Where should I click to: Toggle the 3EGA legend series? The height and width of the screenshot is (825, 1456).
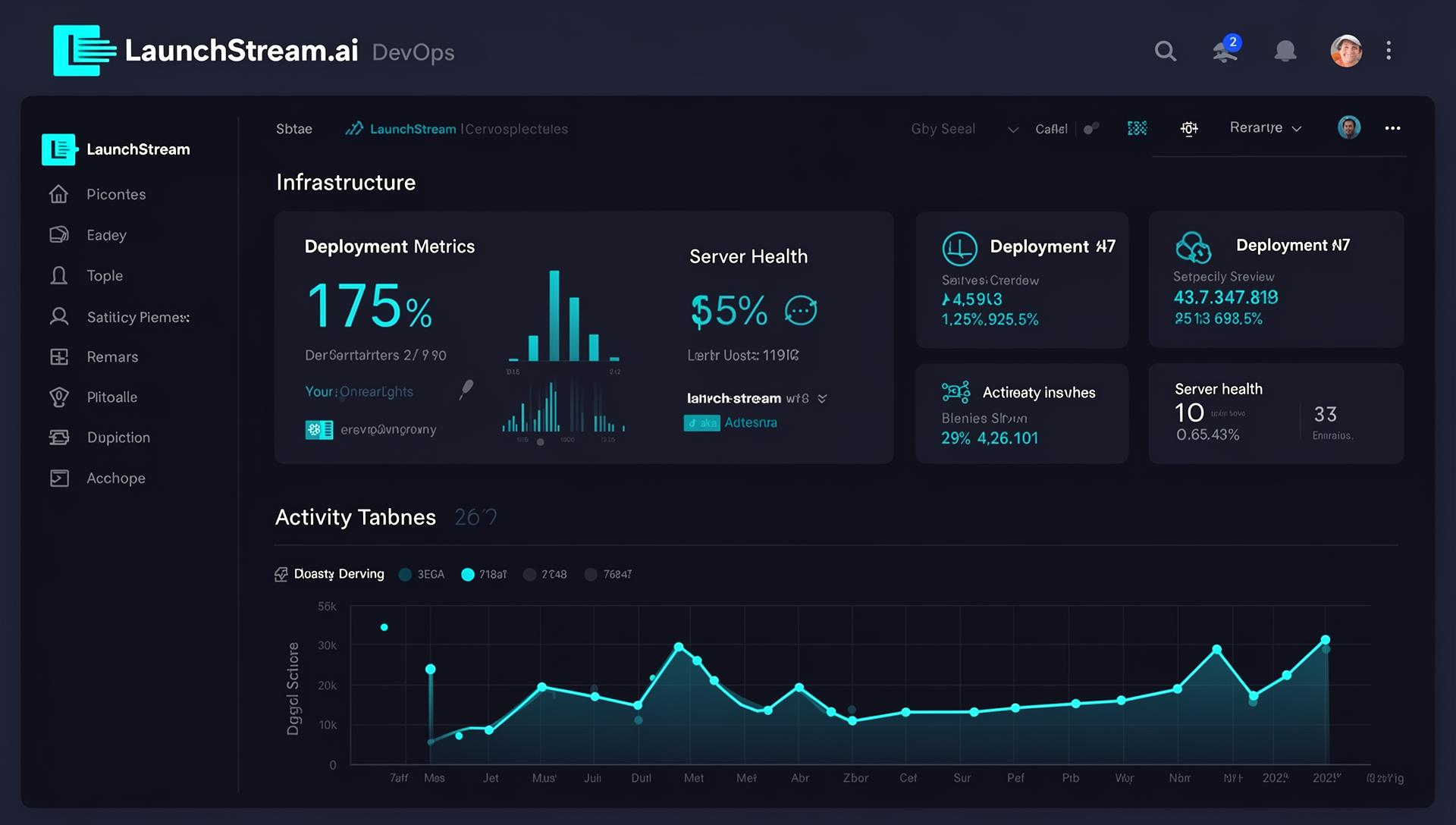[422, 575]
